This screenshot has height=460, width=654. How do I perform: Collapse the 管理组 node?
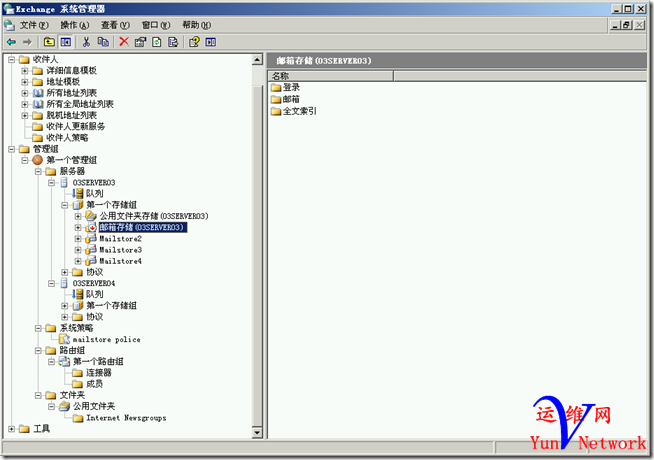tap(12, 149)
